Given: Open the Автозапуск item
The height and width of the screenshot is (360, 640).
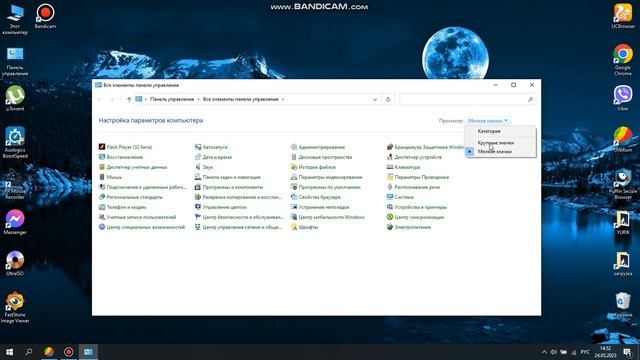Looking at the screenshot, I should [x=211, y=147].
